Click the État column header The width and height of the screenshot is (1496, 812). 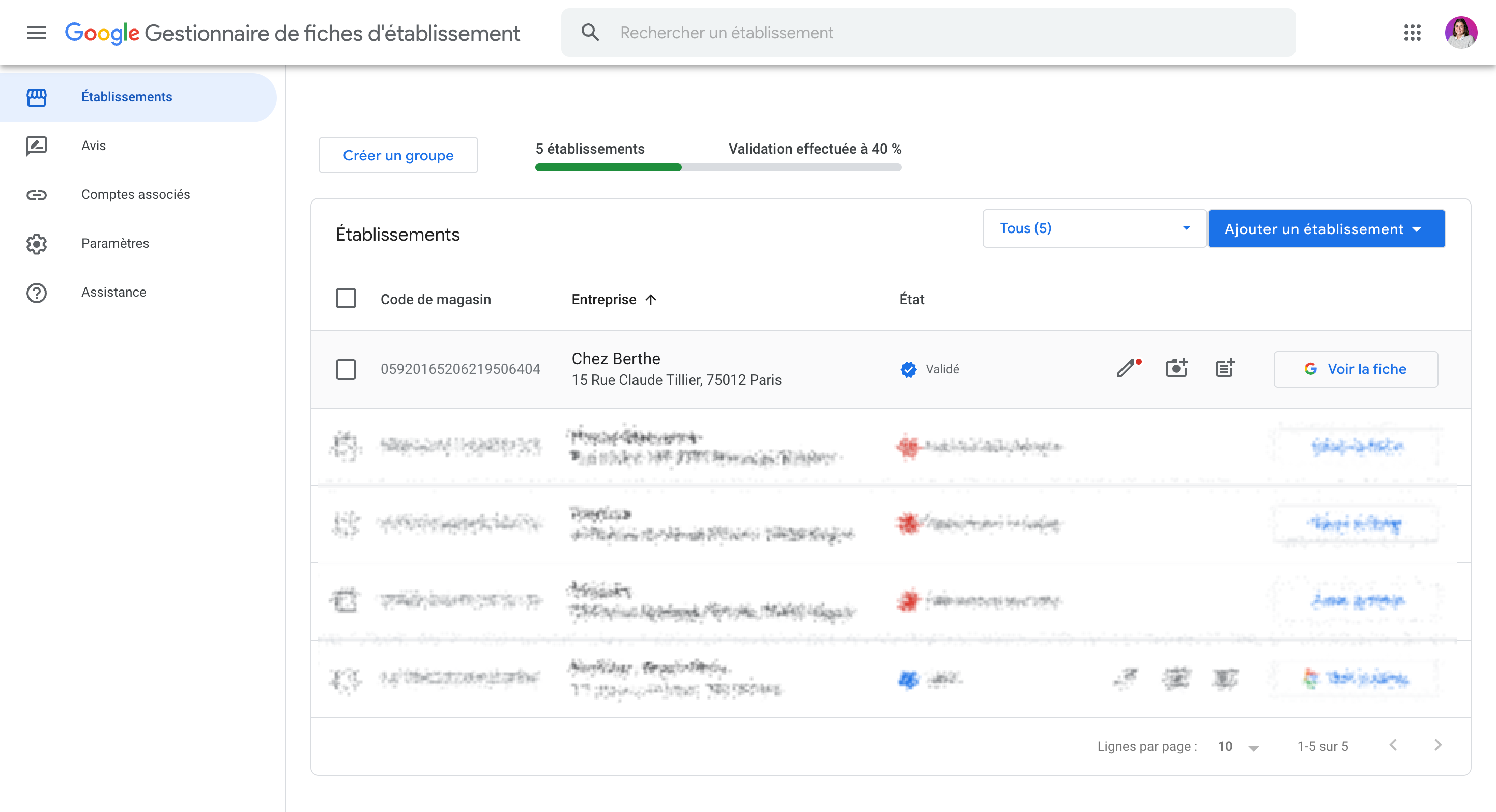tap(912, 300)
